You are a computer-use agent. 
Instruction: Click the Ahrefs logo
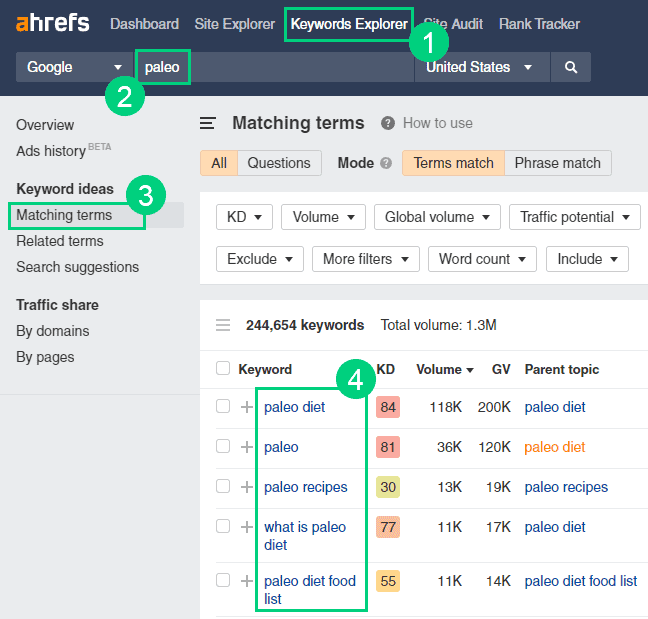pos(52,23)
